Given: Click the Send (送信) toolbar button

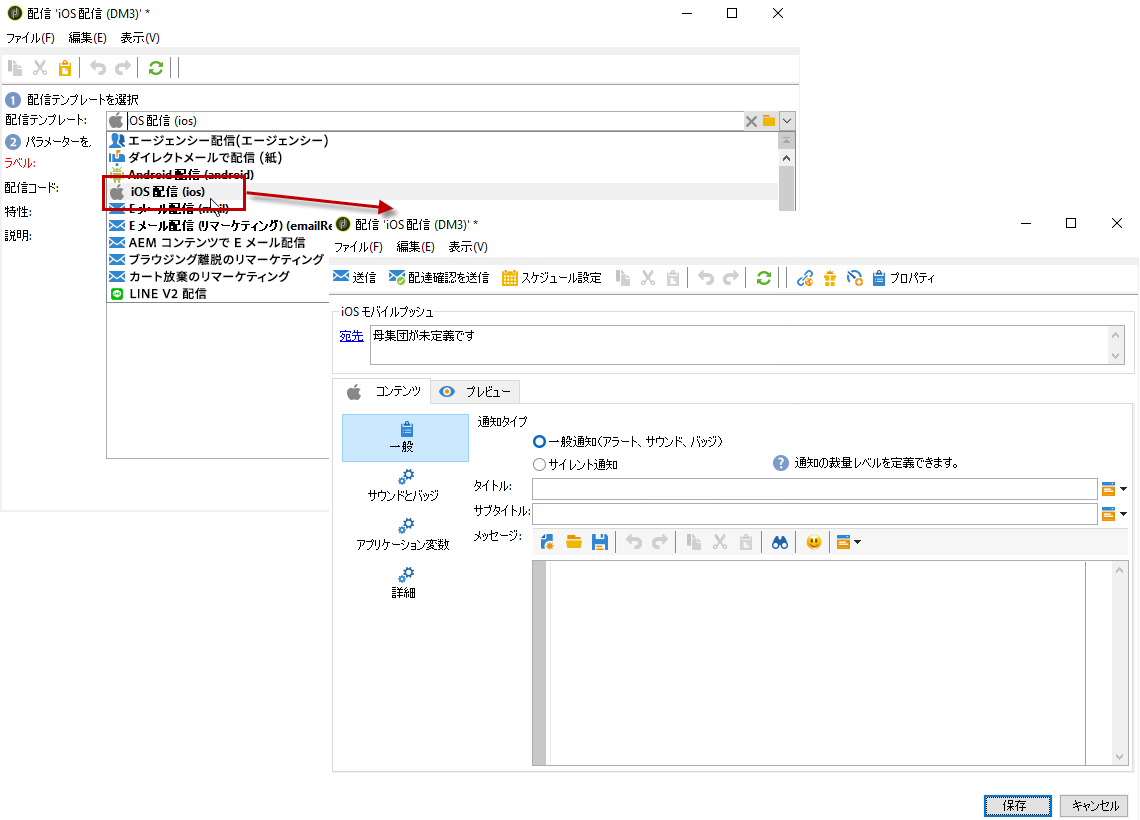Looking at the screenshot, I should click(x=355, y=278).
